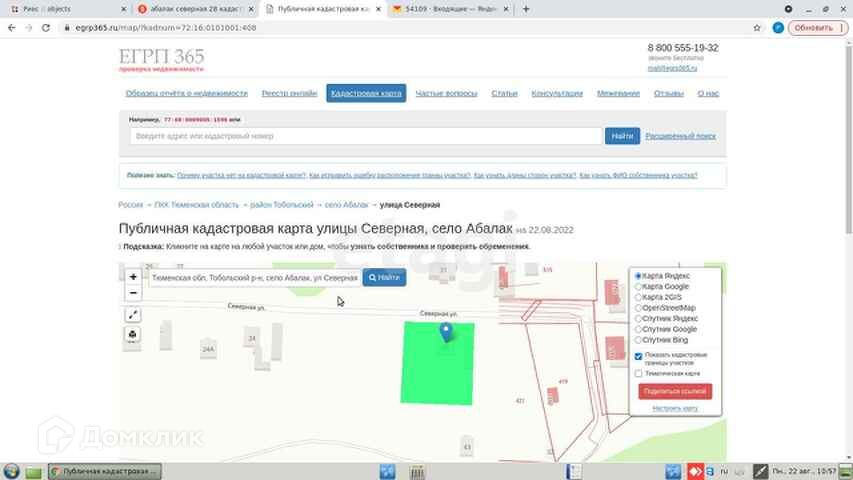Click the print map icon
Screen dimensions: 853x480
point(133,334)
